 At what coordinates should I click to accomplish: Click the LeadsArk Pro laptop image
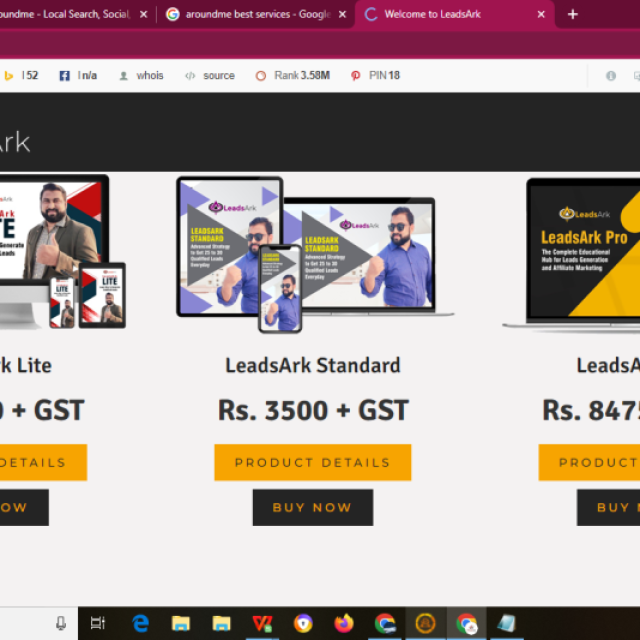coord(571,255)
